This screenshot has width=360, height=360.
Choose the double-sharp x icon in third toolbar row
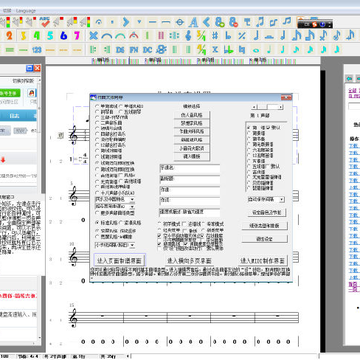coord(215,50)
